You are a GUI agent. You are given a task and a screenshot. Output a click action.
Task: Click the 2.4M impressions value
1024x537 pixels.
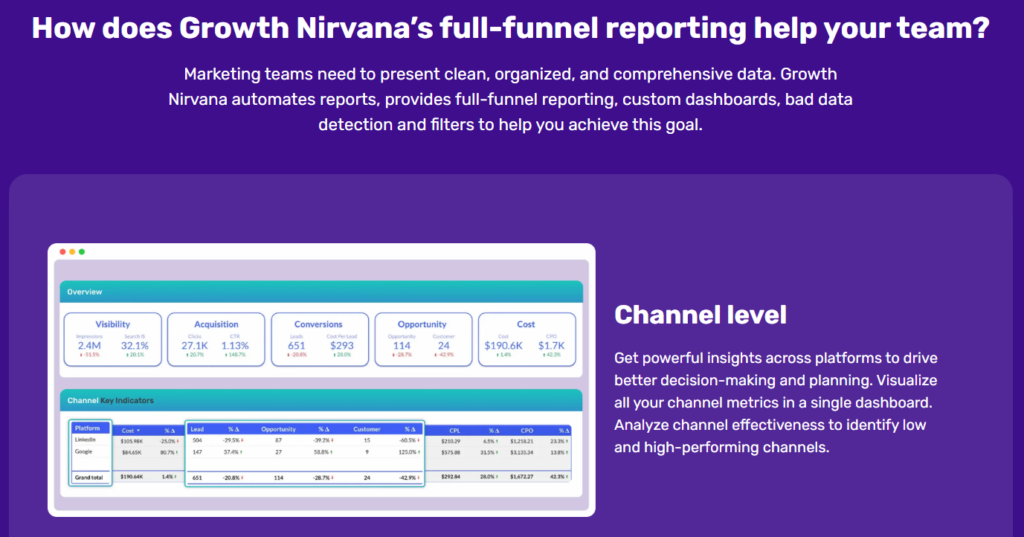pos(89,346)
